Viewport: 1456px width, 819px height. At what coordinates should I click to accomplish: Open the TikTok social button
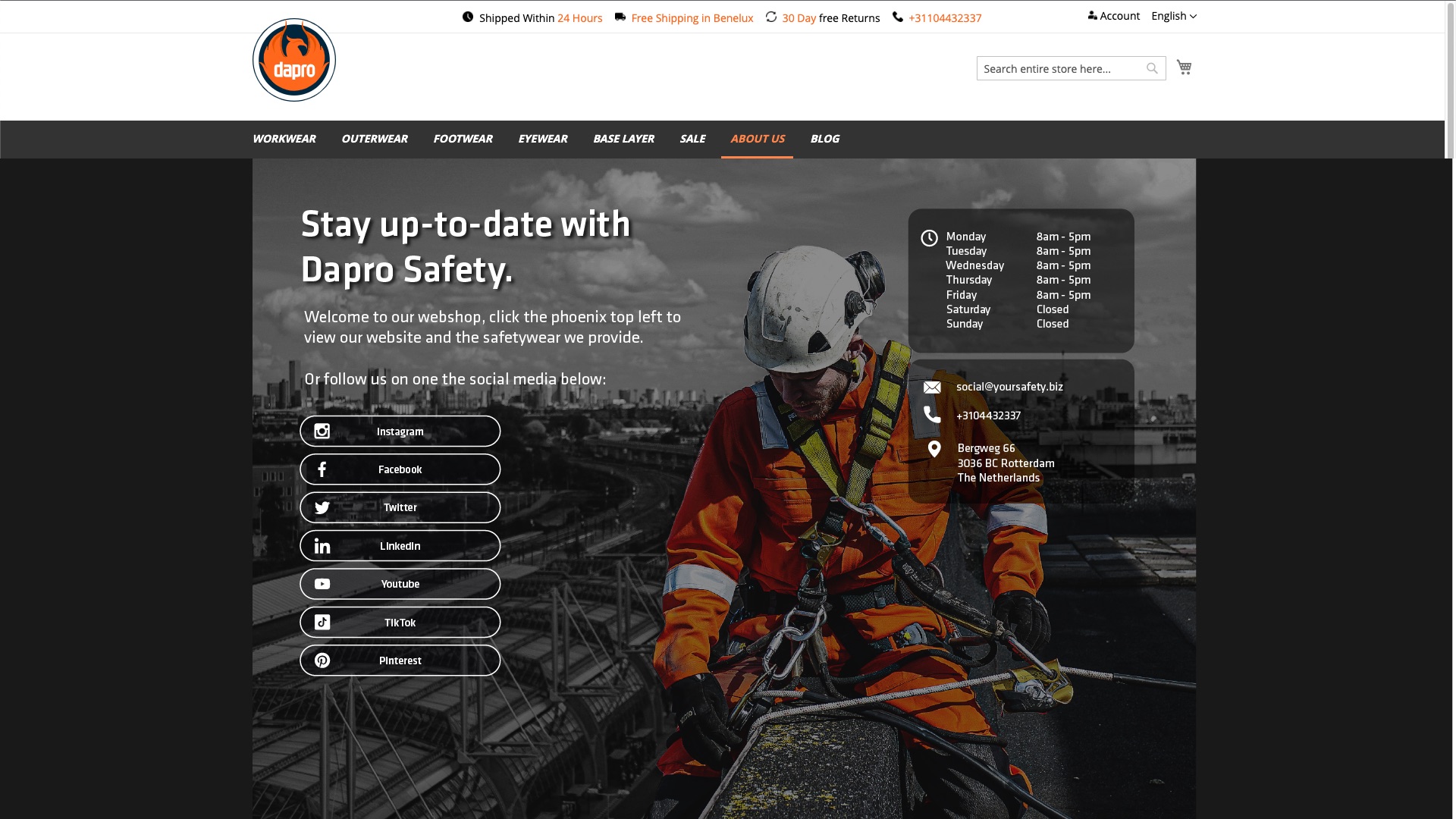[x=400, y=623]
